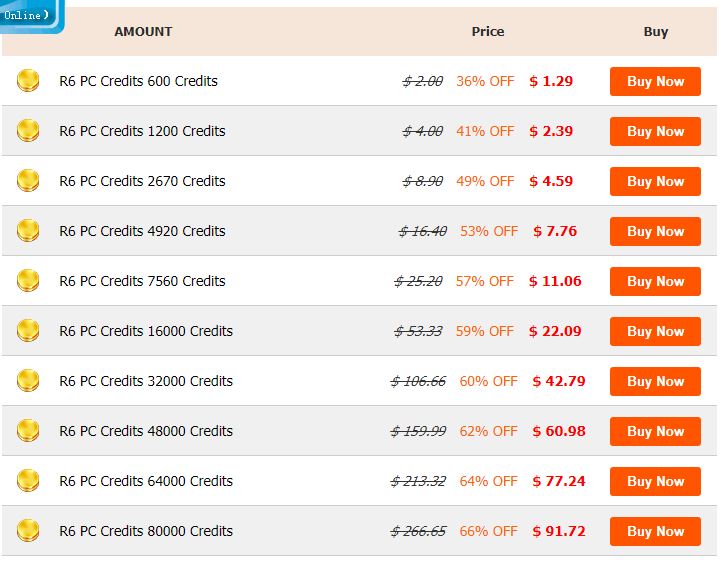Buy the 32000 Credits pack at $42.79

655,382
